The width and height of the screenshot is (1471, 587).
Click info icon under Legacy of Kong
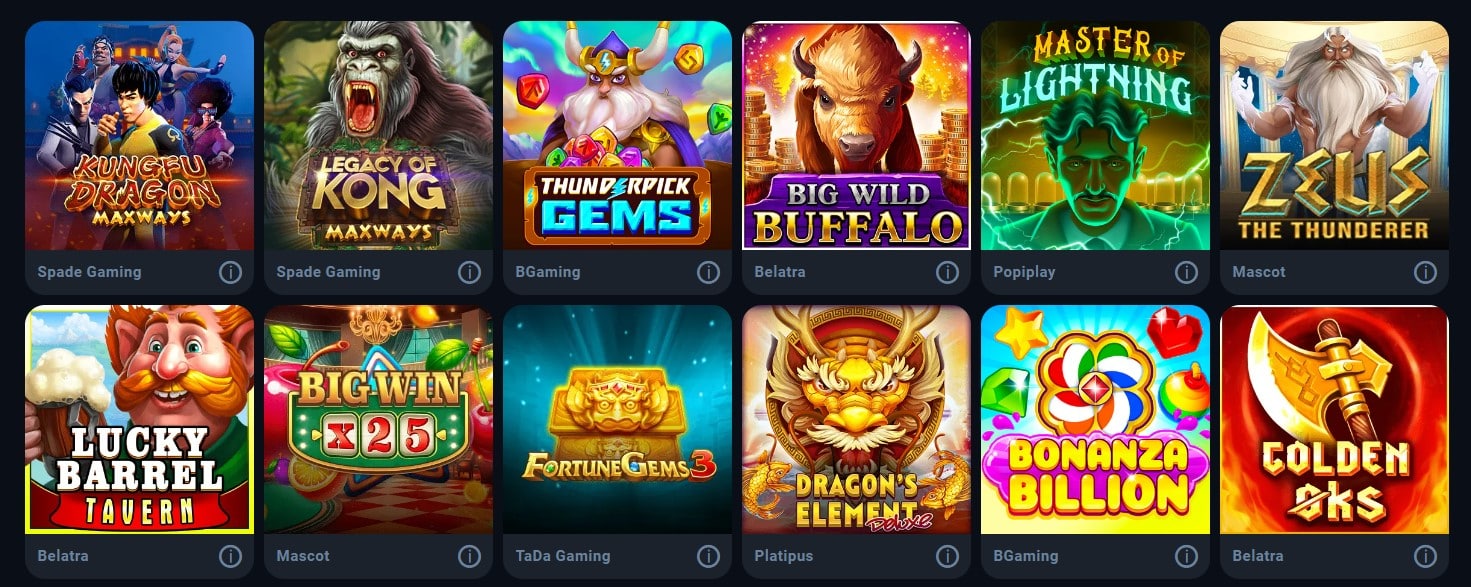pyautogui.click(x=469, y=272)
